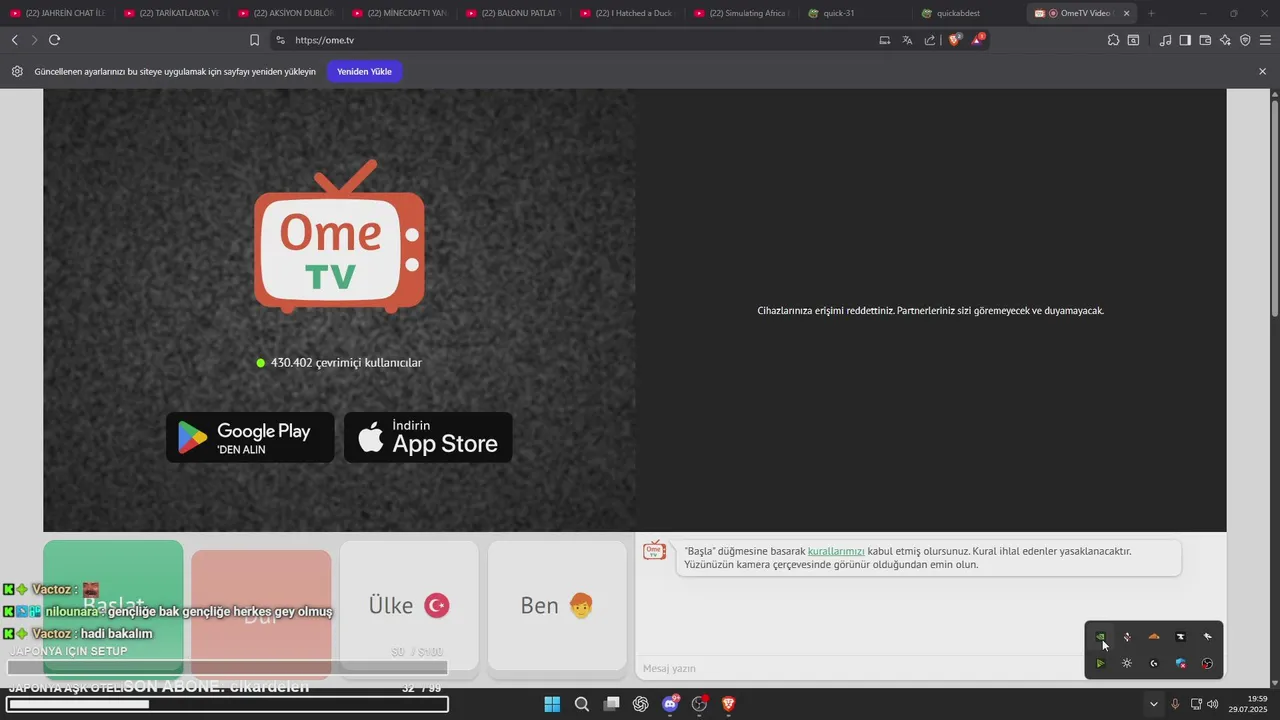The height and width of the screenshot is (720, 1280).
Task: Open the Ülke country selector
Action: pyautogui.click(x=409, y=605)
